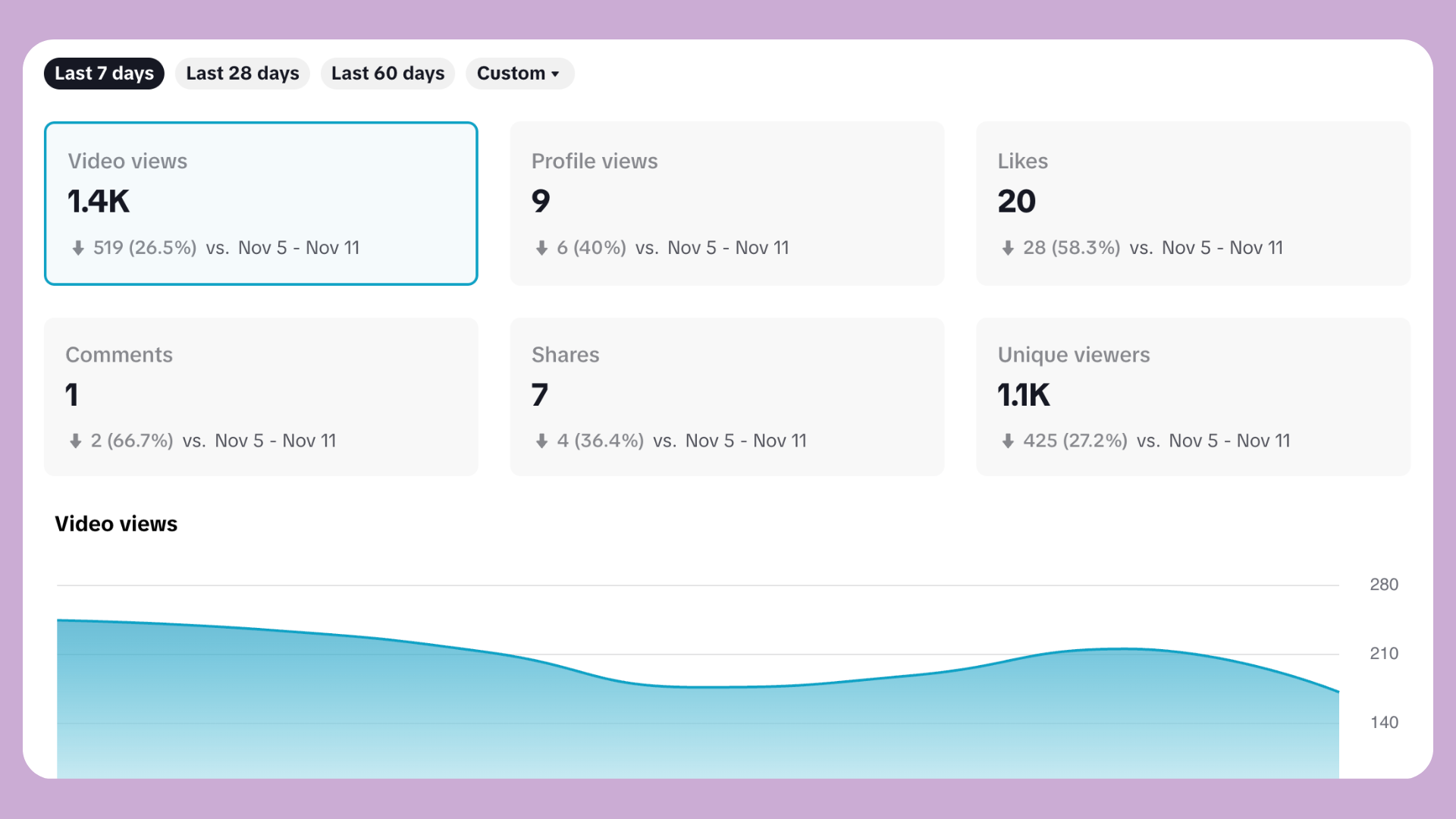Click down arrow icon in Comments card
This screenshot has width=1456, height=819.
coord(76,441)
